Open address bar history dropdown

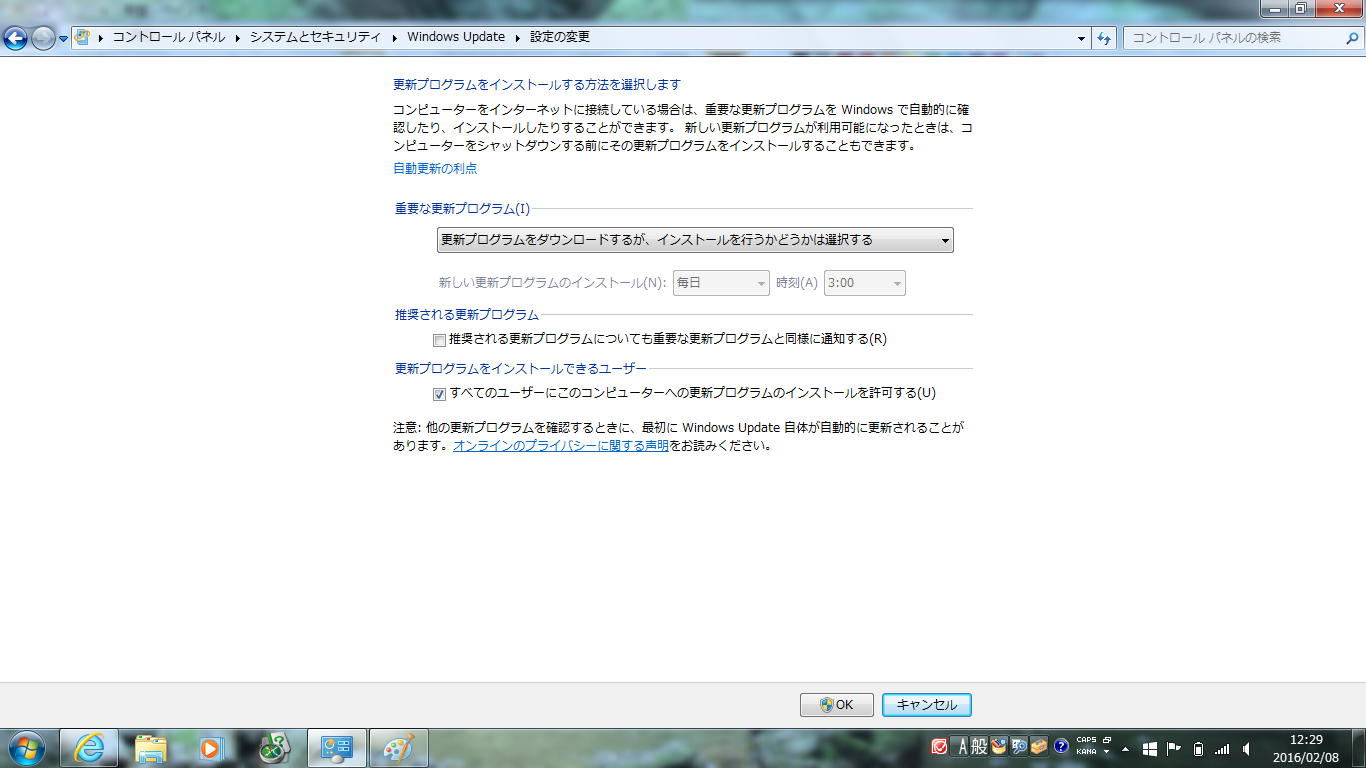pos(1082,38)
